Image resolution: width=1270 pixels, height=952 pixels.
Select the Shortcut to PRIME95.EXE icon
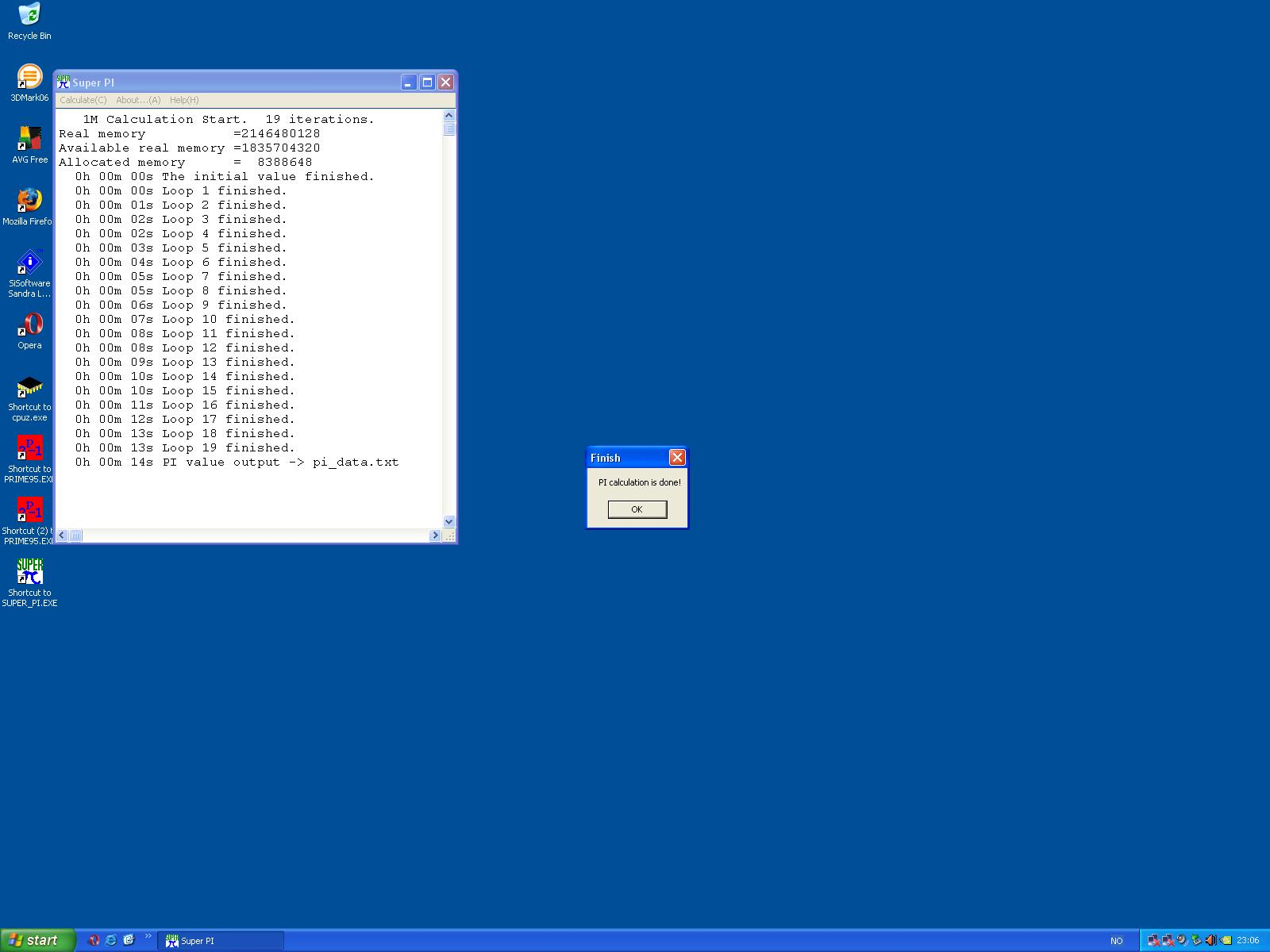click(x=29, y=459)
